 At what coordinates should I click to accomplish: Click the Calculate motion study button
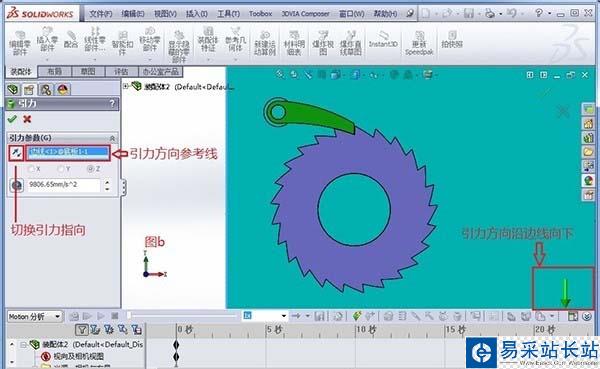click(x=74, y=316)
